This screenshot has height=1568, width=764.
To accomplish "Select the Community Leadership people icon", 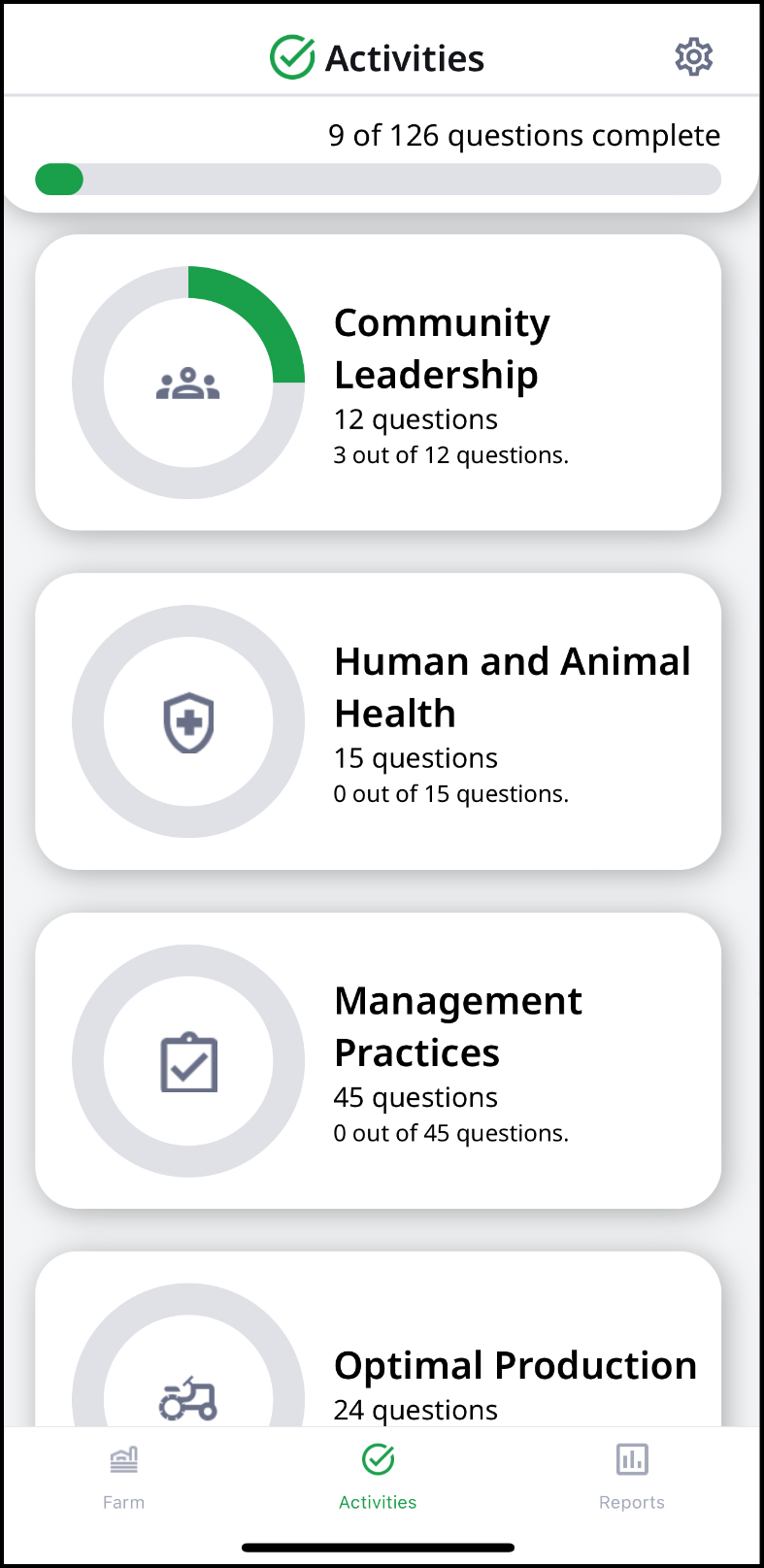I will [188, 382].
